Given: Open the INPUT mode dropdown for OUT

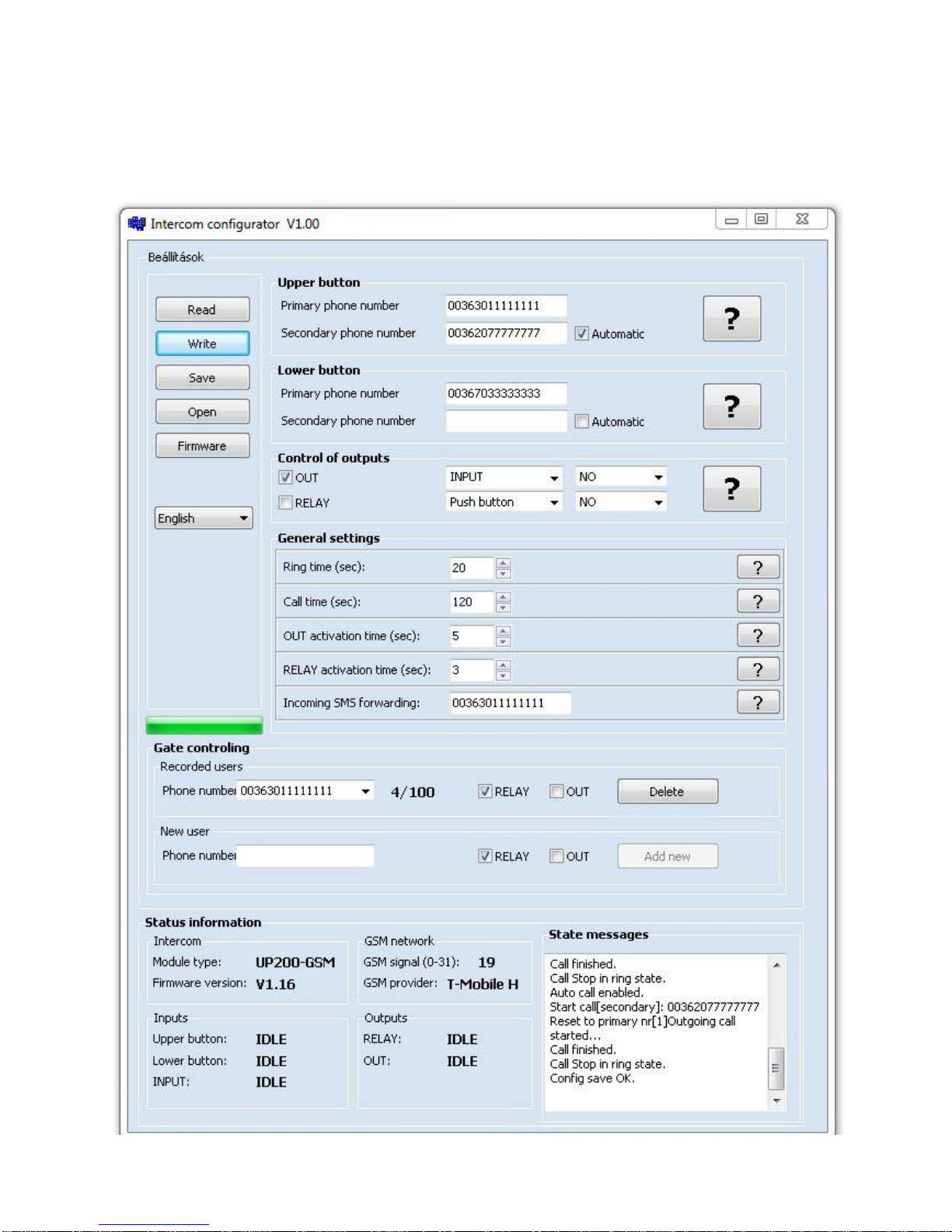Looking at the screenshot, I should pyautogui.click(x=504, y=477).
